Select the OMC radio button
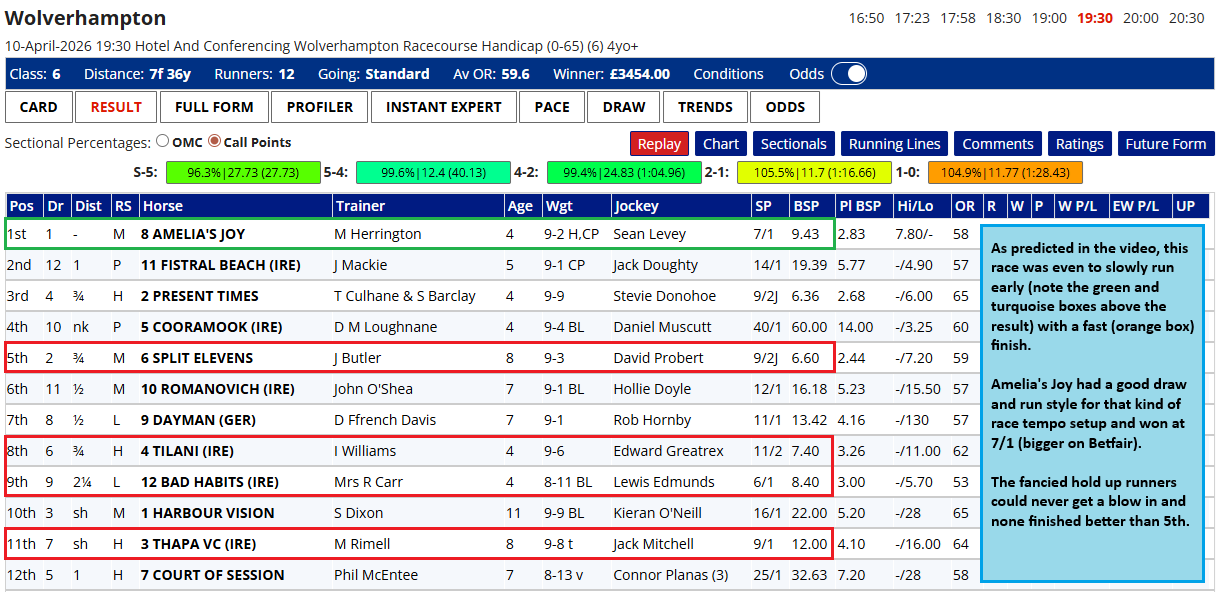1218x592 pixels. 163,142
